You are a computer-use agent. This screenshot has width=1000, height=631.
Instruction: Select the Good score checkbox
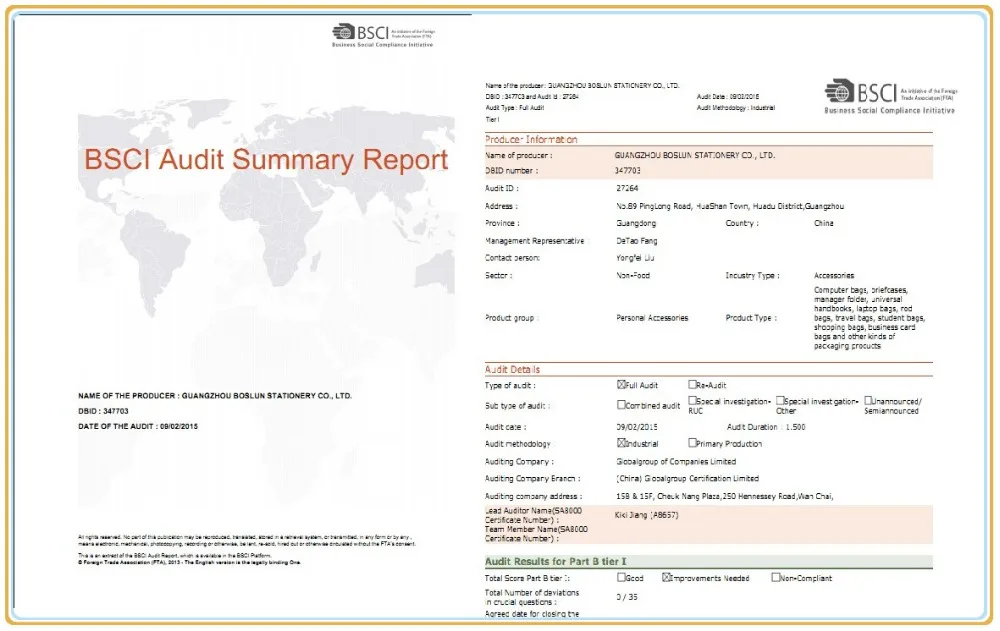[x=622, y=578]
